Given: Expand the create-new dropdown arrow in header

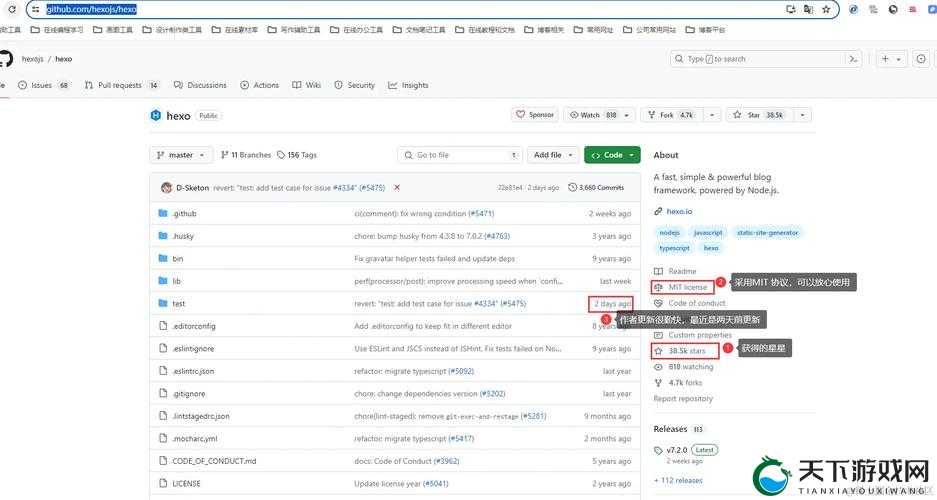Looking at the screenshot, I should coord(898,59).
